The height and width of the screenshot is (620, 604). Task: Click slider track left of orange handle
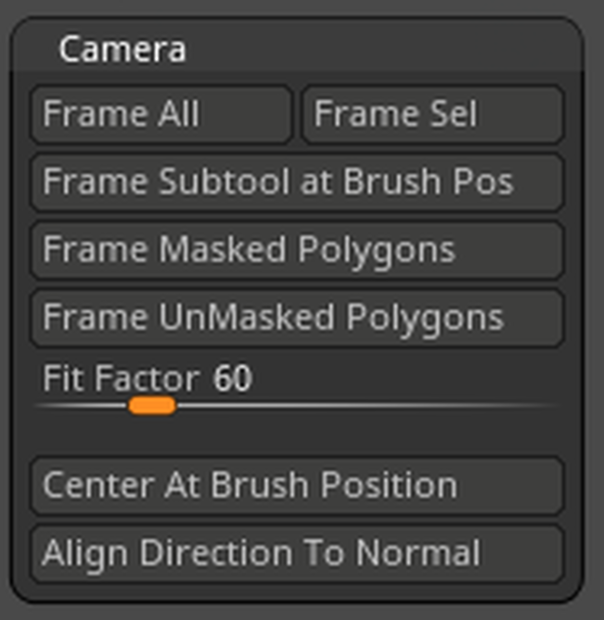81,406
